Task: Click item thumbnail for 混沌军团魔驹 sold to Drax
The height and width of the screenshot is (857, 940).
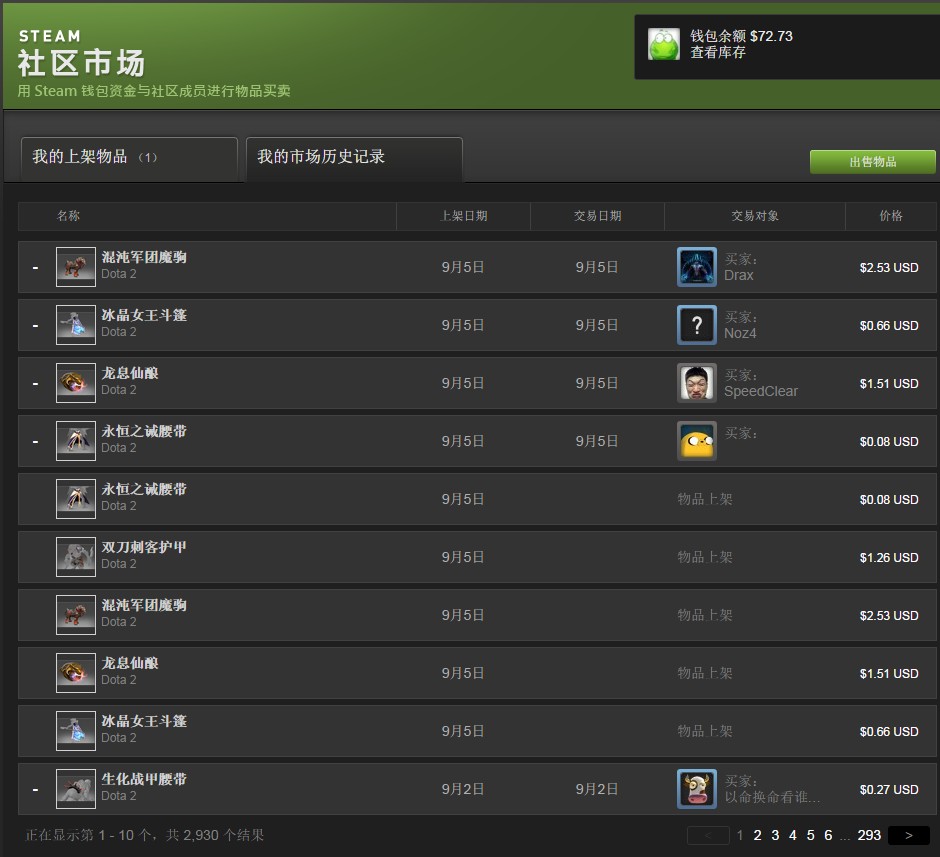Action: coord(76,267)
